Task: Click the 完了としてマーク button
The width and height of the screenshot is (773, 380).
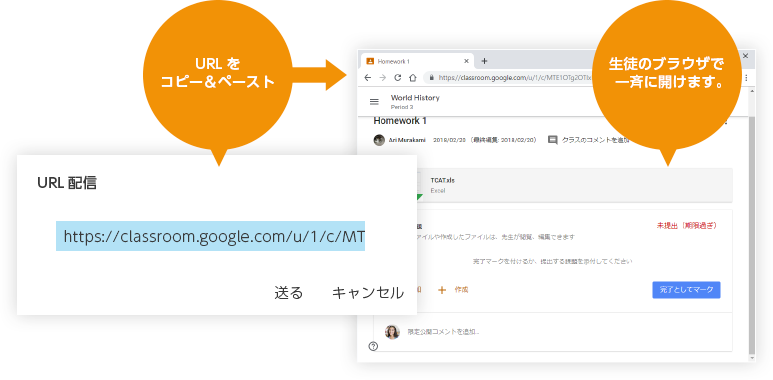Action: pos(686,290)
